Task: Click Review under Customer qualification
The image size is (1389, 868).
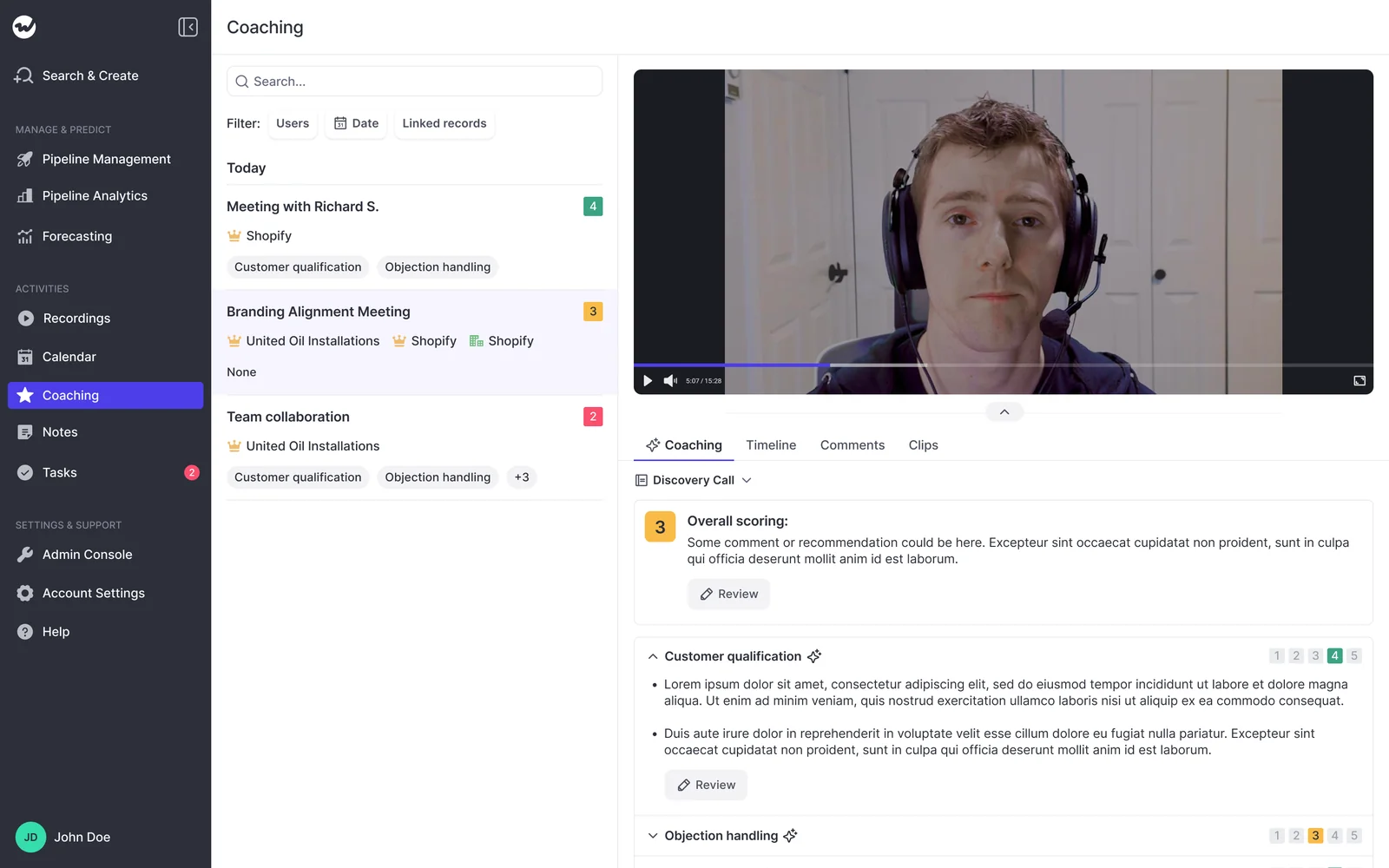Action: pos(706,785)
